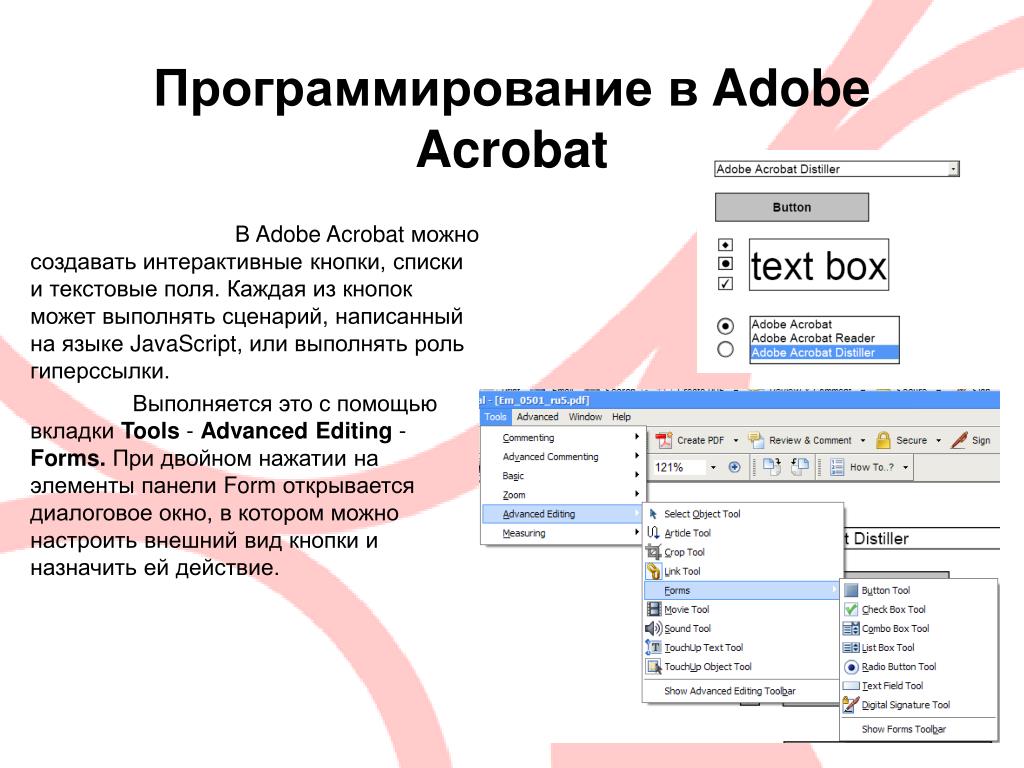Click the Create PDF toolbar icon
The width and height of the screenshot is (1024, 768).
[x=664, y=440]
